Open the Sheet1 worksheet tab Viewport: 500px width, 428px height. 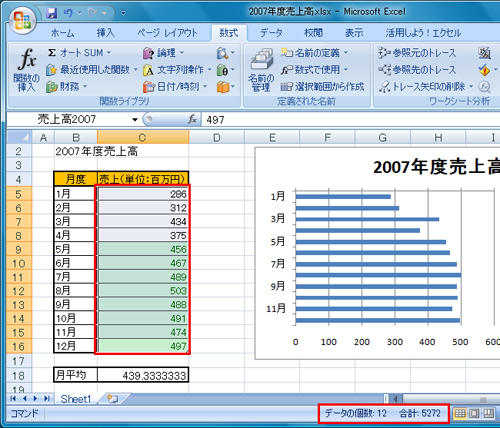tap(76, 399)
